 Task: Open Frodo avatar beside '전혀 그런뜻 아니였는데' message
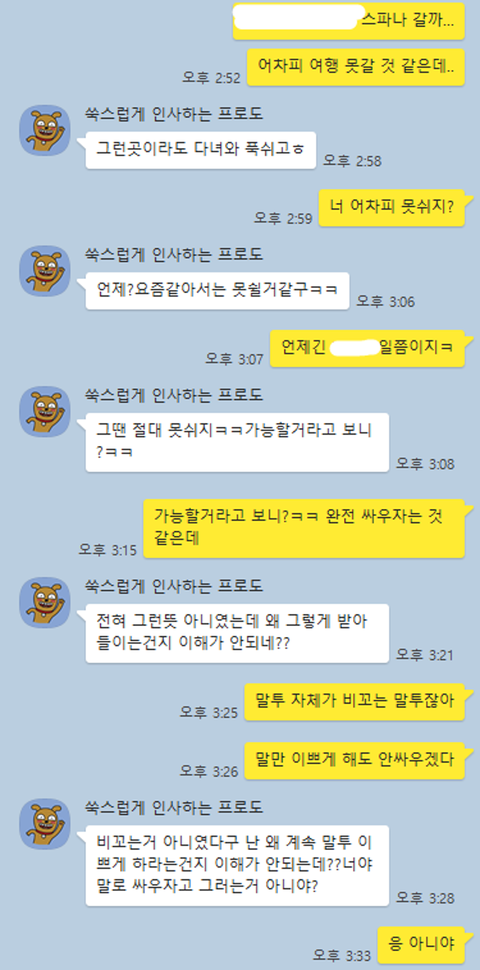click(x=45, y=603)
